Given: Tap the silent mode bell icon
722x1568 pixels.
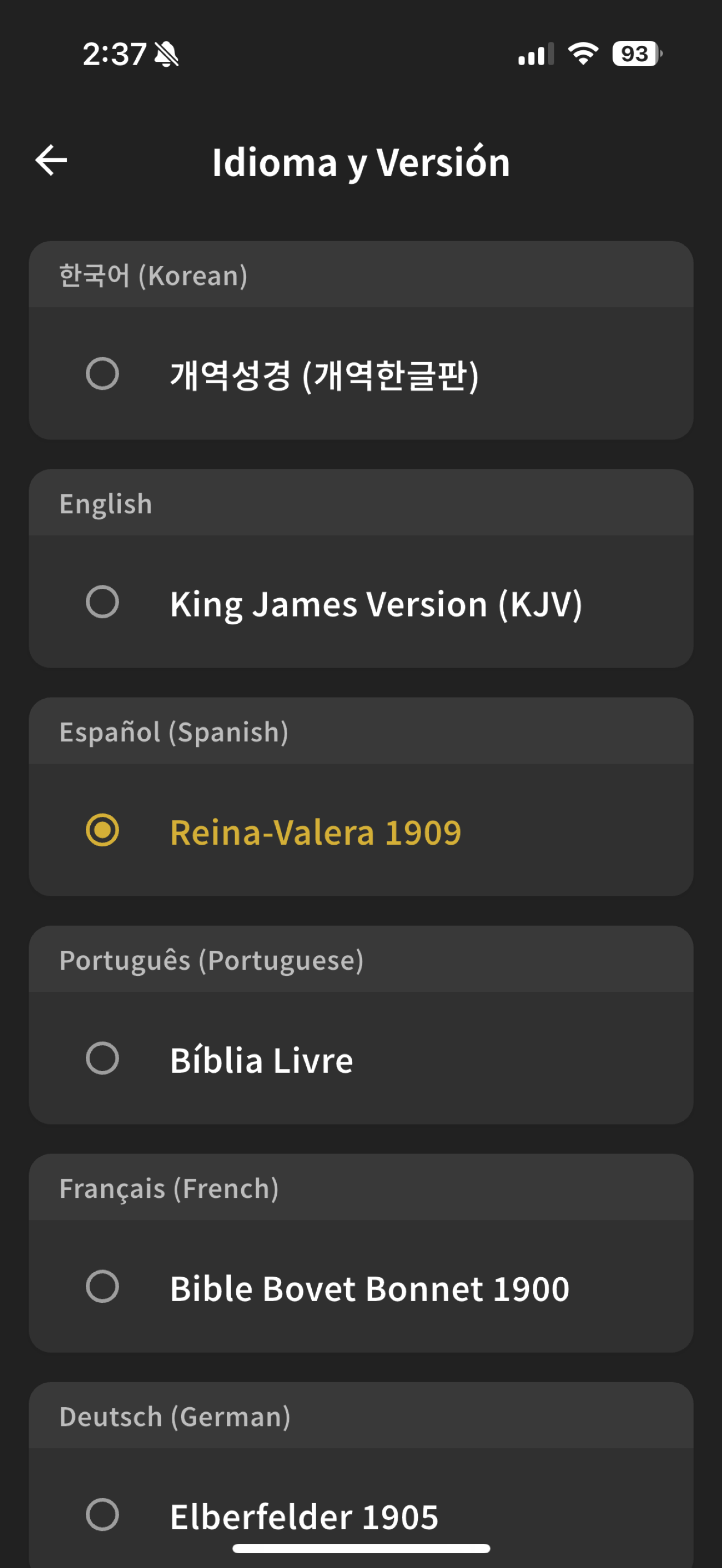Looking at the screenshot, I should (x=166, y=55).
